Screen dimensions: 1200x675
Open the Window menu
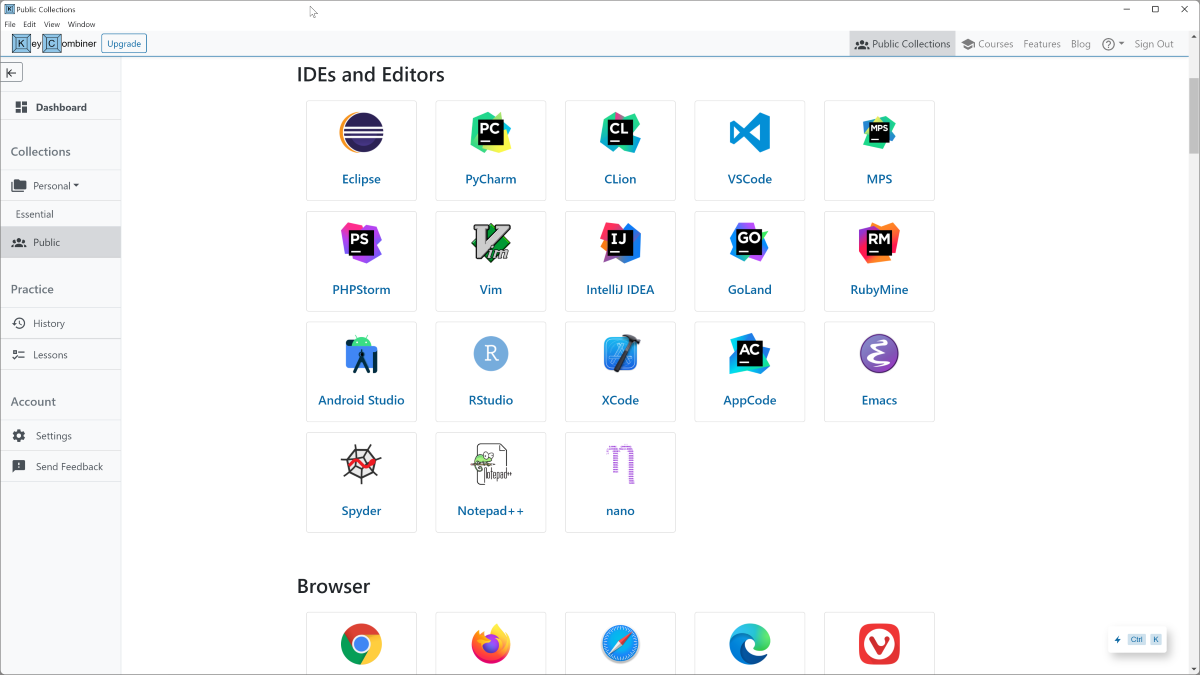point(82,24)
